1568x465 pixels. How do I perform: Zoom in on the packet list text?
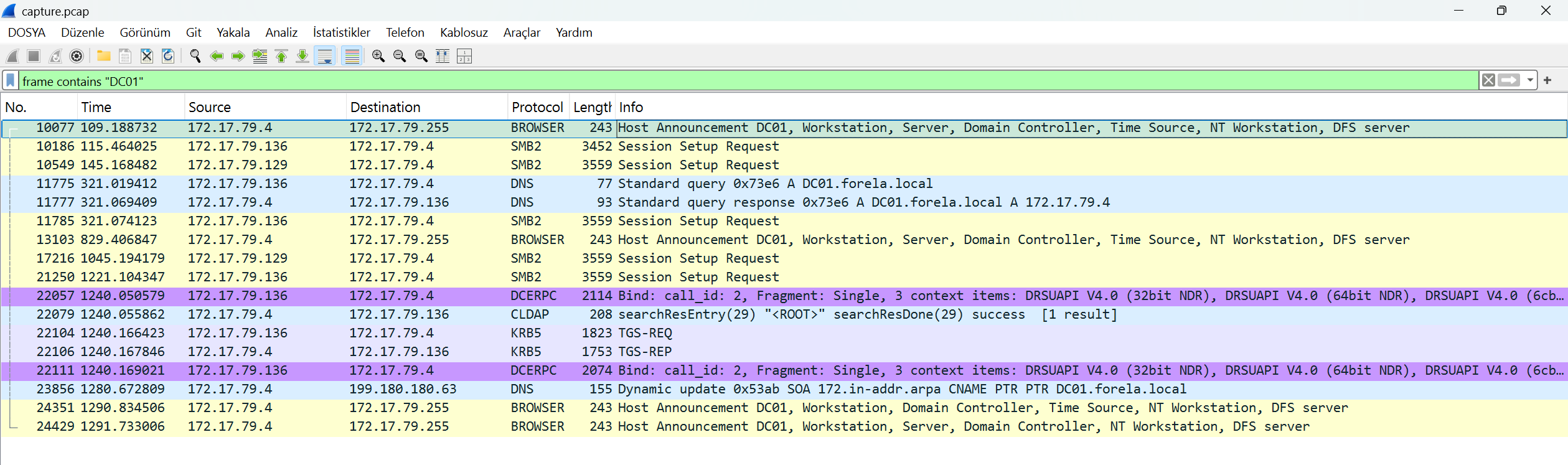coord(378,57)
